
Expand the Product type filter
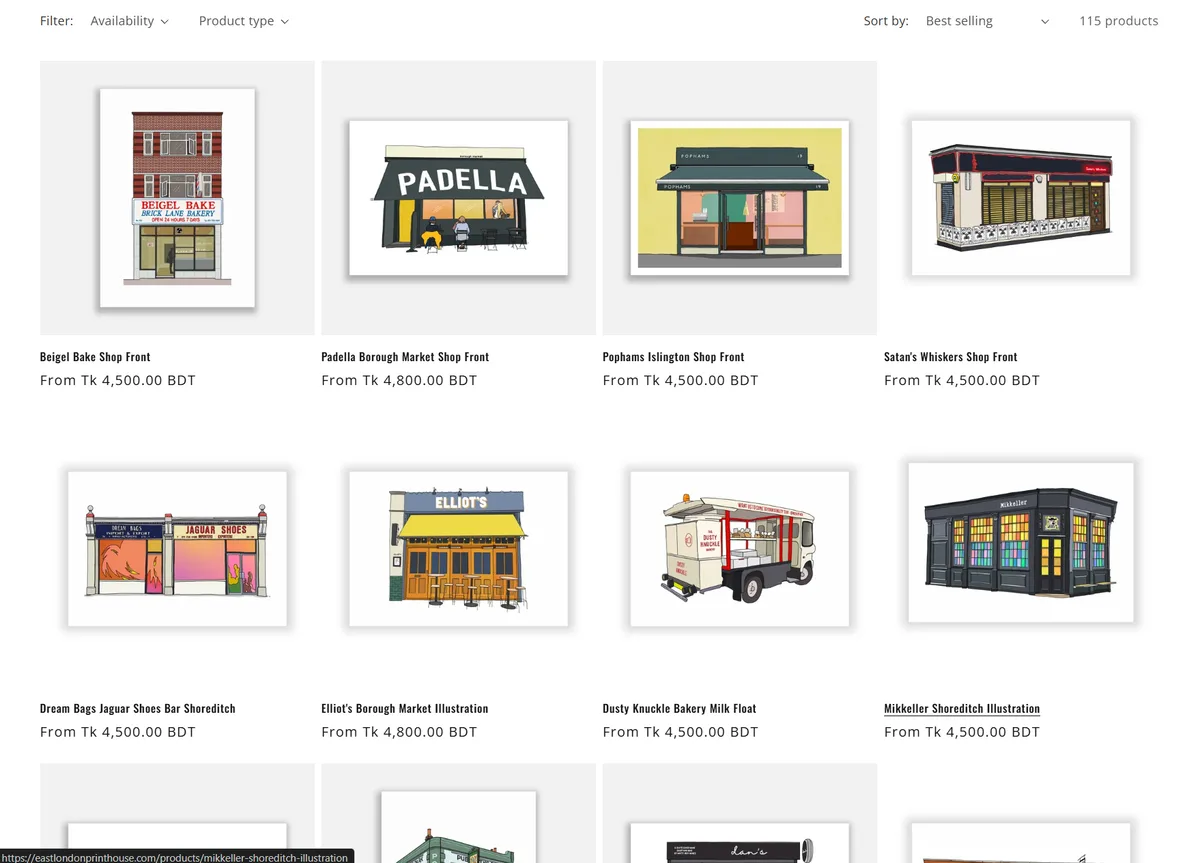click(243, 21)
